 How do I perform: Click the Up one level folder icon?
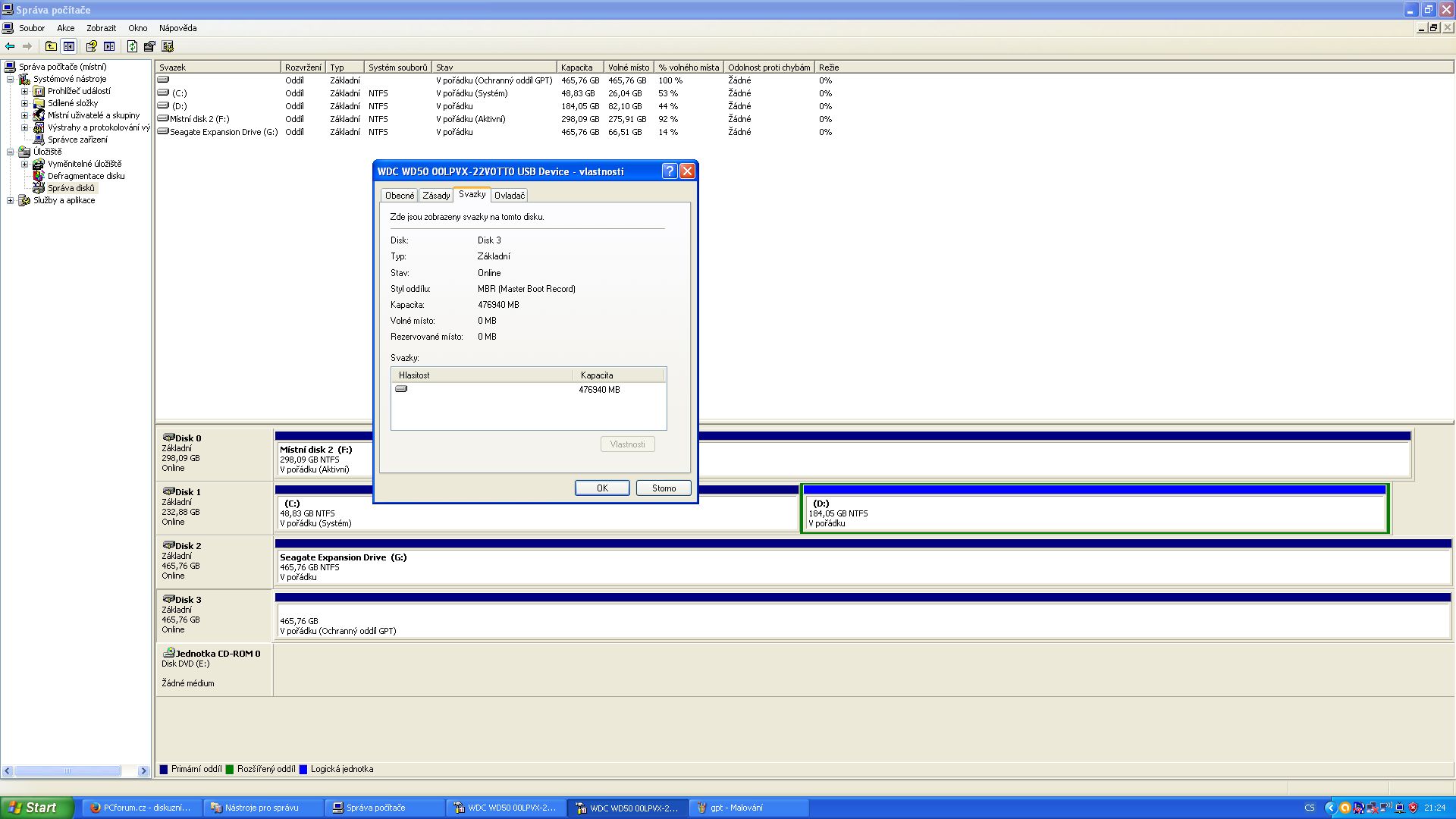(x=51, y=46)
